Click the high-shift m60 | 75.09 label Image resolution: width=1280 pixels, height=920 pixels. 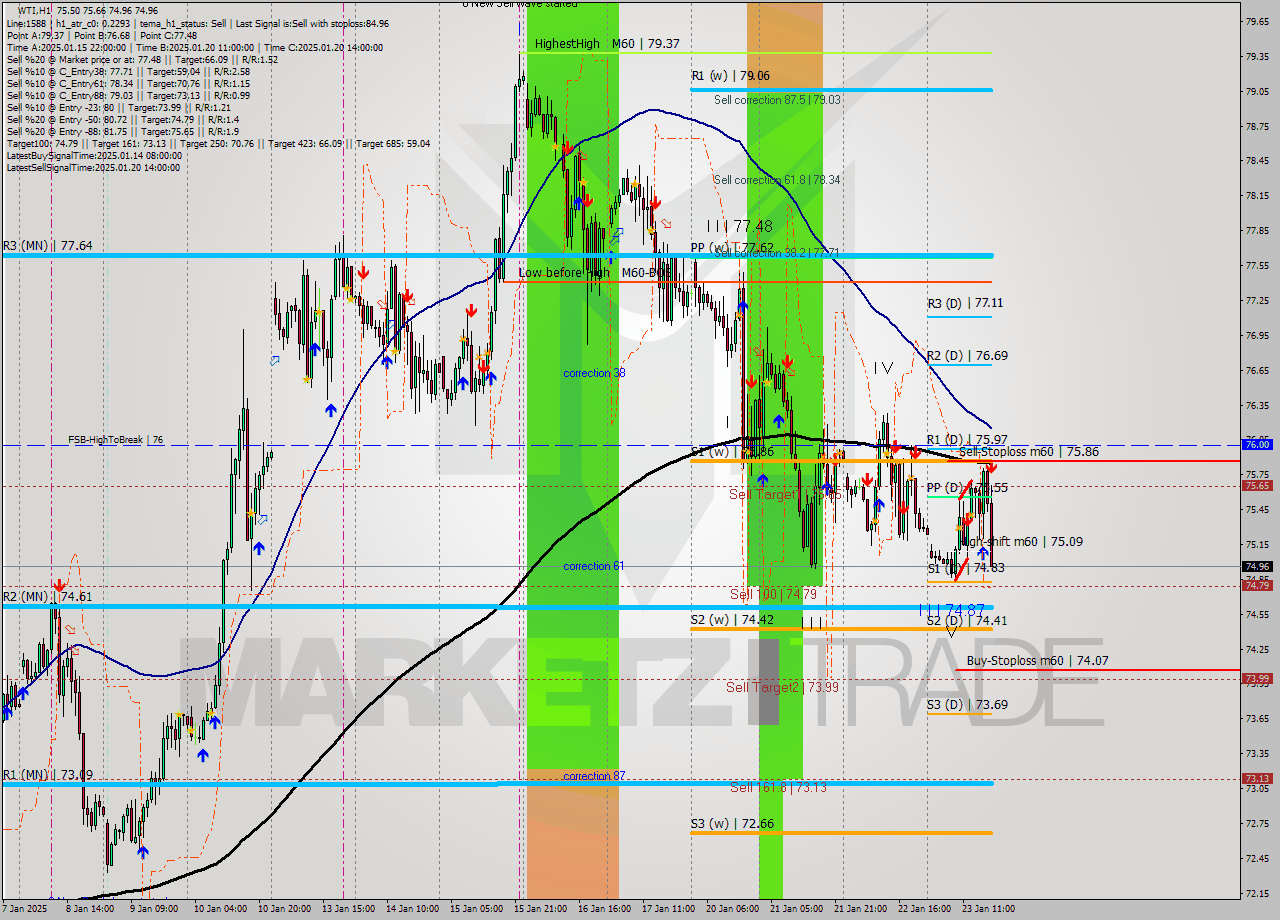pos(1020,542)
